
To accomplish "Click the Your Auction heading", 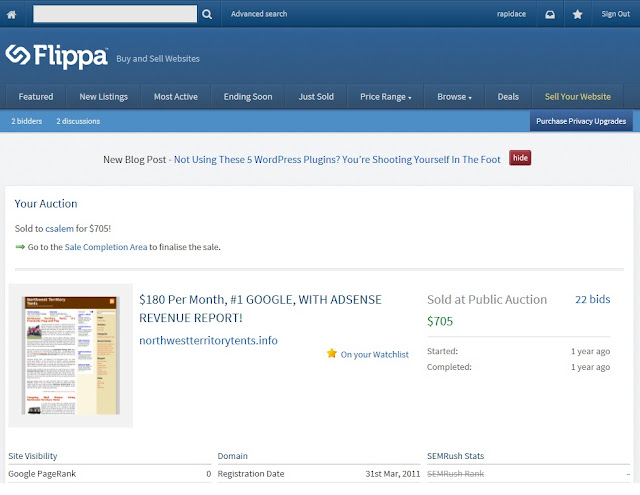I will (x=46, y=204).
